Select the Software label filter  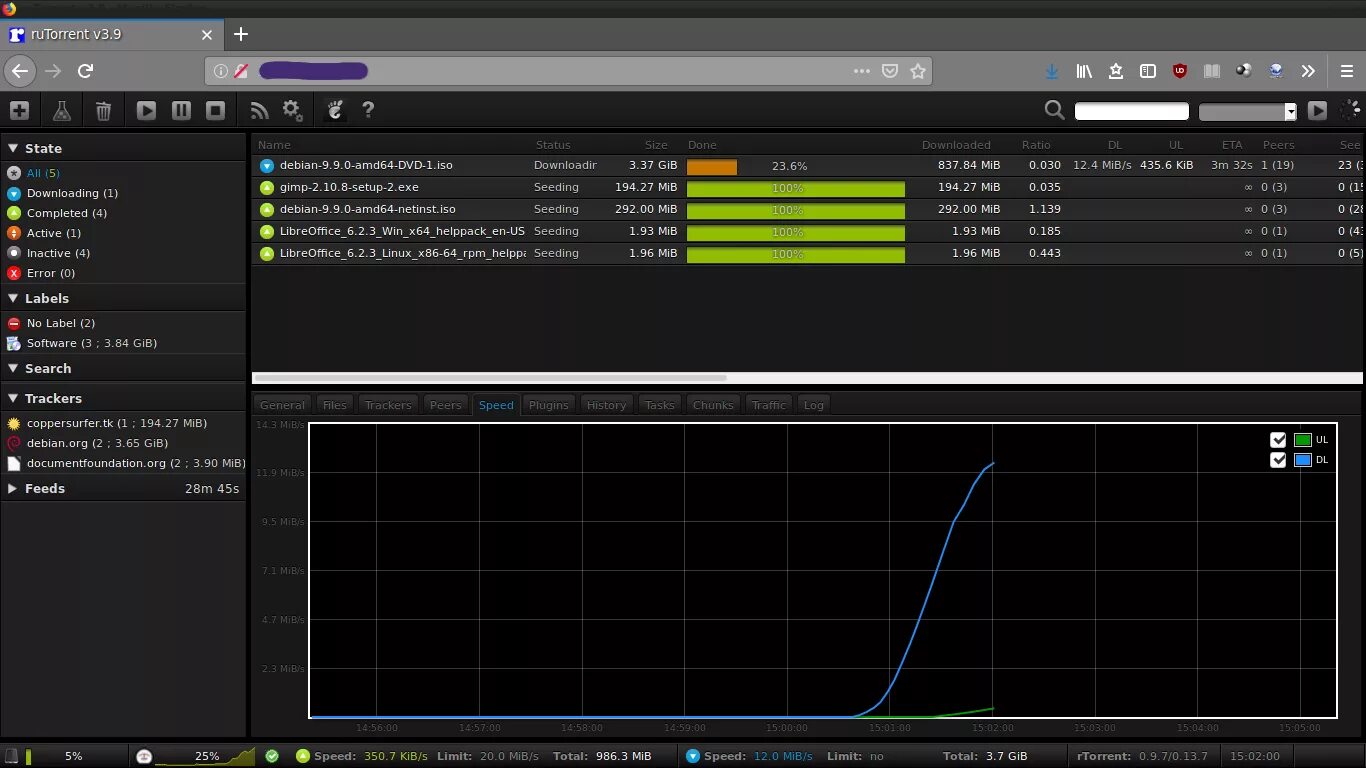123,343
